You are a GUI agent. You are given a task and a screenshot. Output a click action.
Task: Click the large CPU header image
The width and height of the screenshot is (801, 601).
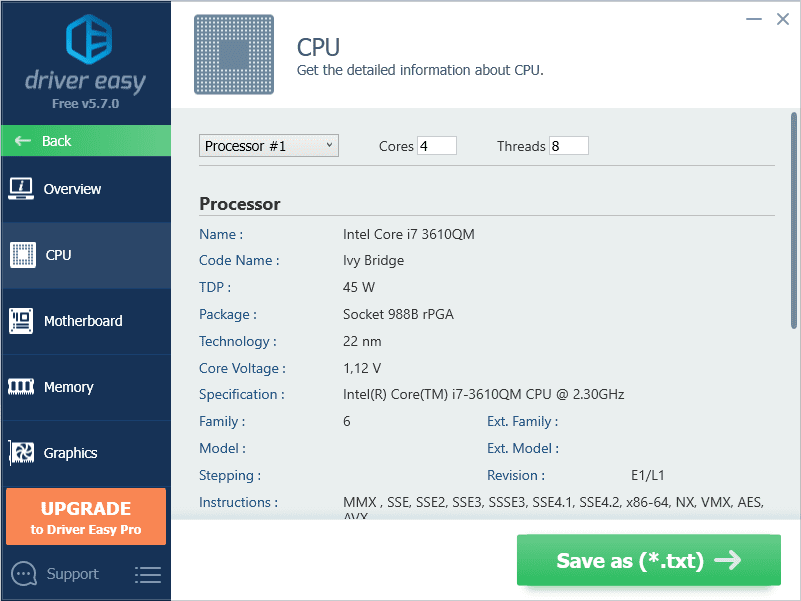pos(233,54)
